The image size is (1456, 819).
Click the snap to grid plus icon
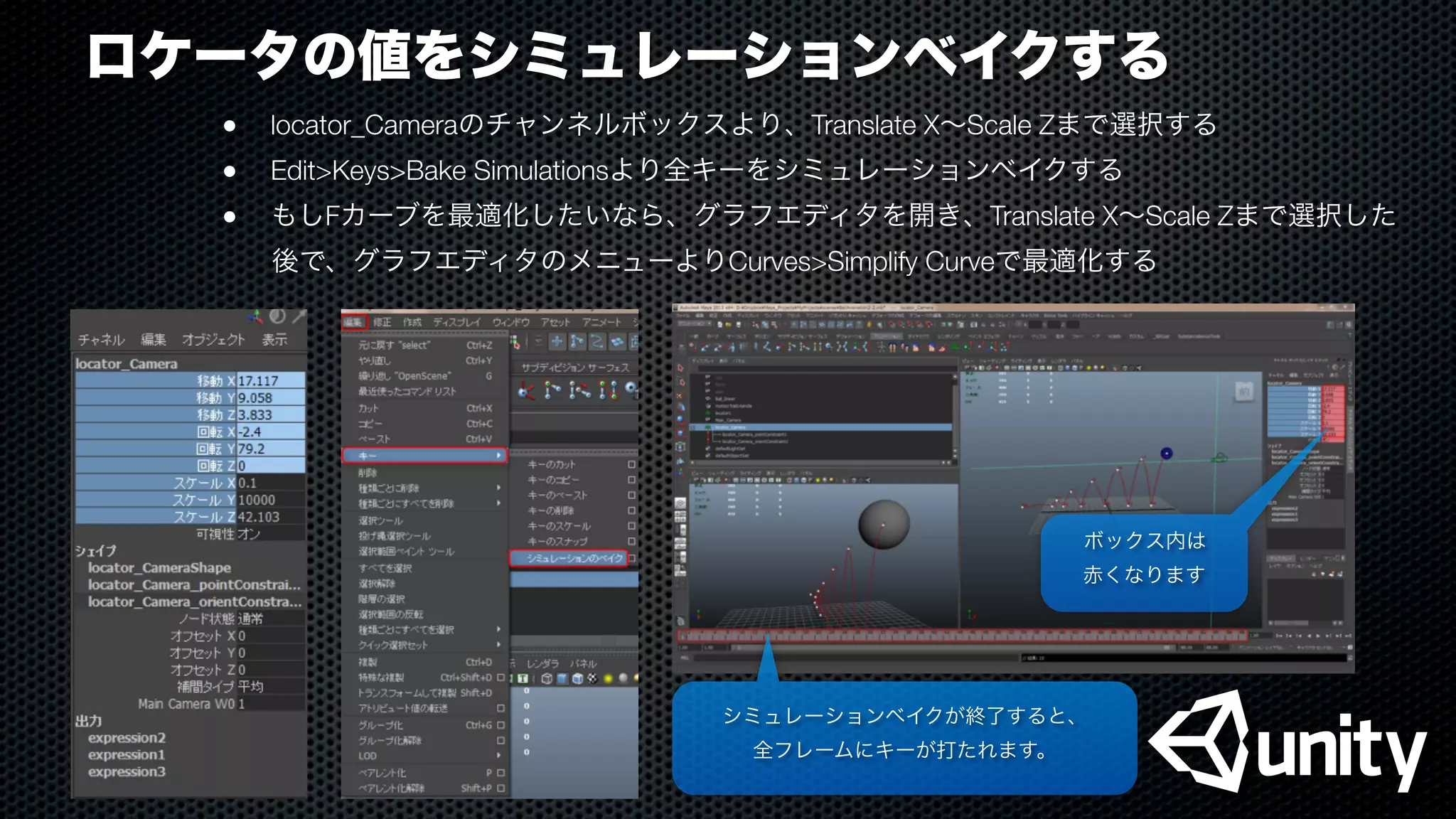tap(557, 342)
